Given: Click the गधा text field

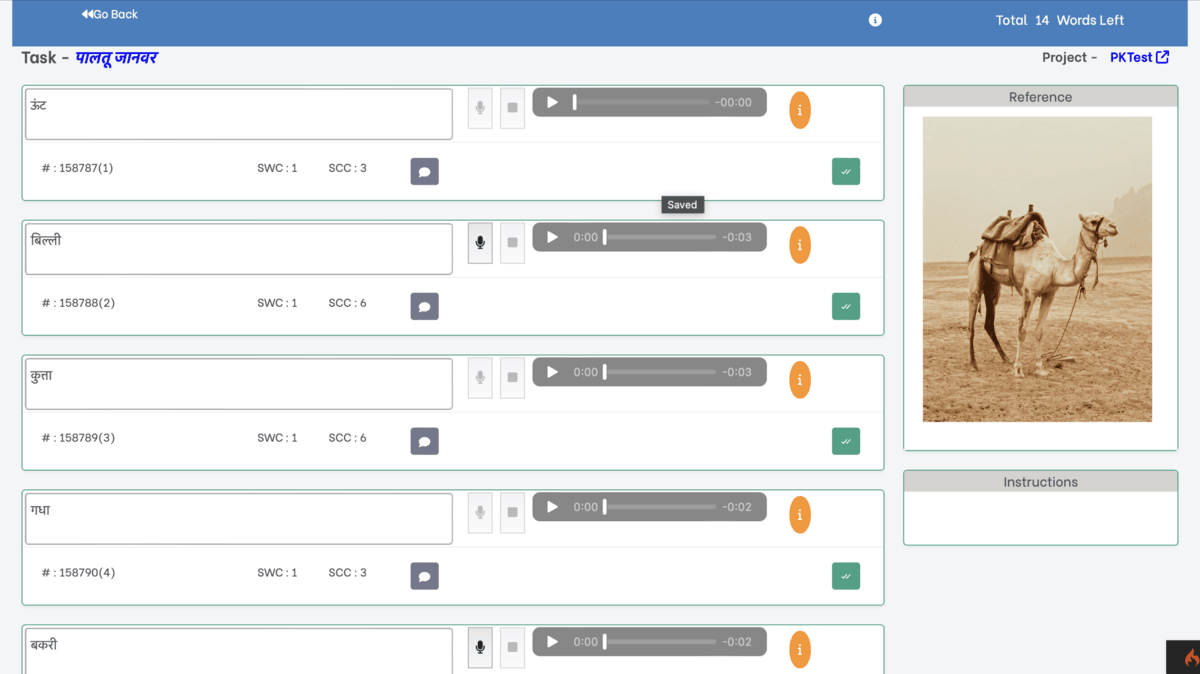Looking at the screenshot, I should 239,519.
